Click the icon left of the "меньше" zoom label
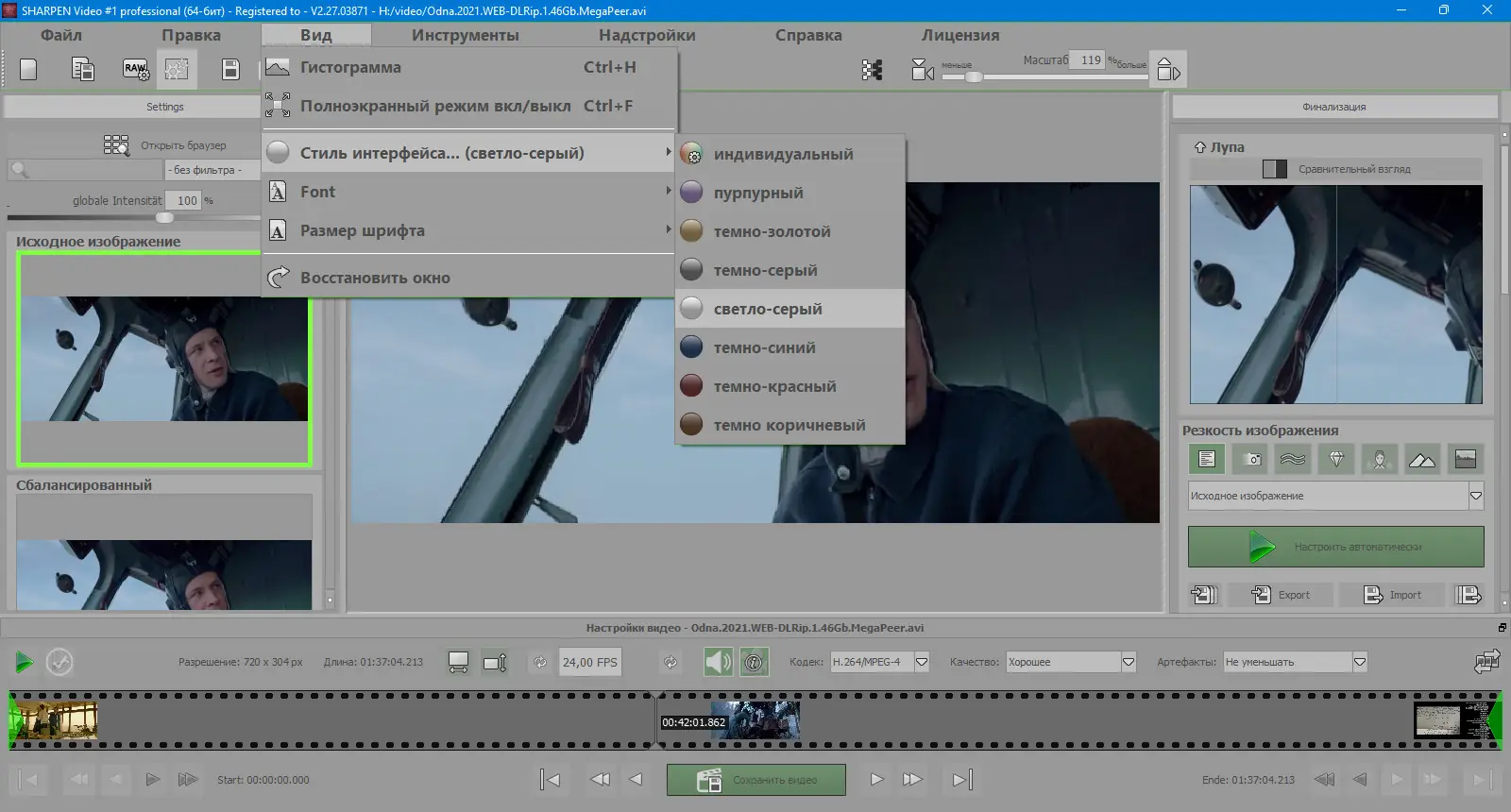 (923, 70)
